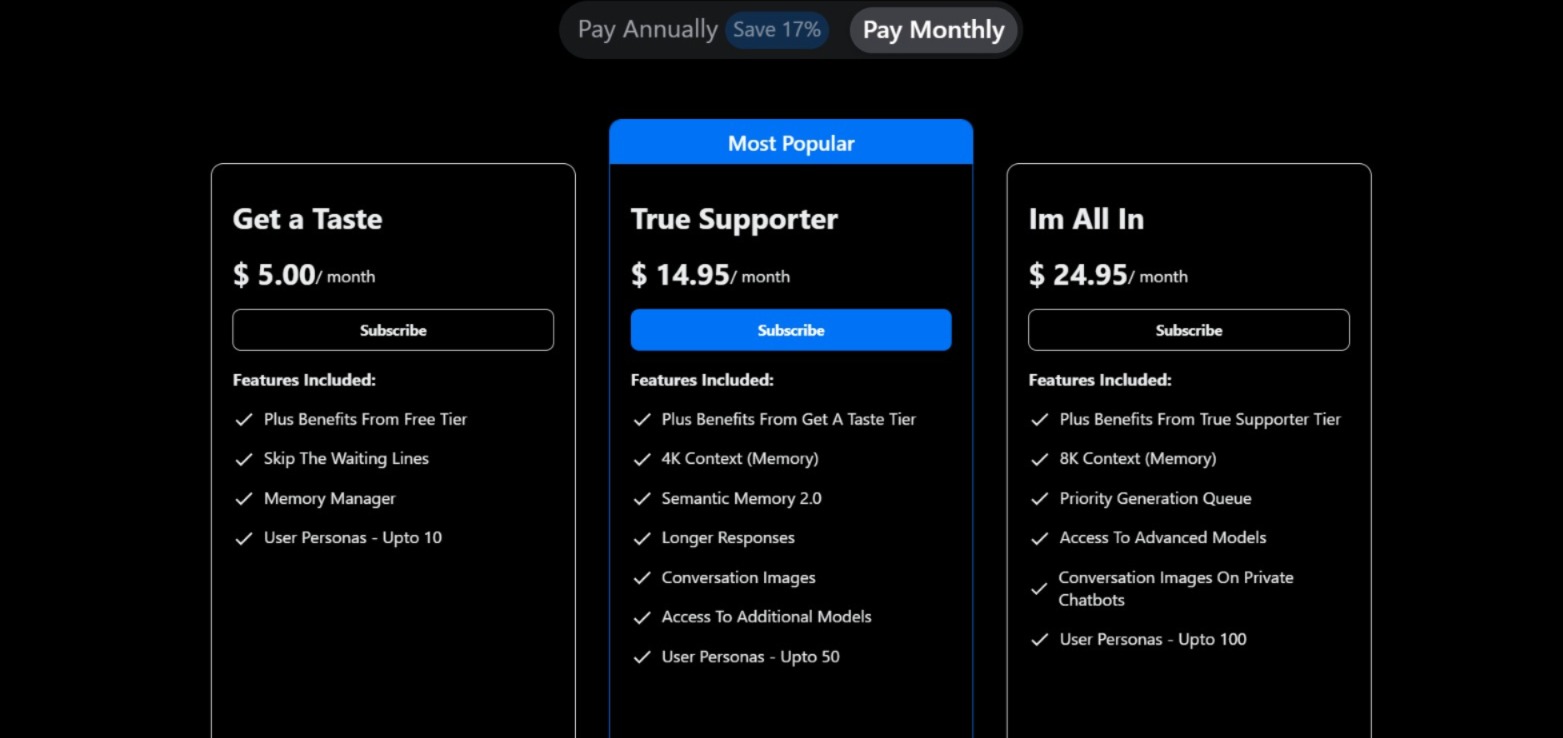
Task: Click checkmark next to 4K Context (Memory)
Action: [641, 459]
